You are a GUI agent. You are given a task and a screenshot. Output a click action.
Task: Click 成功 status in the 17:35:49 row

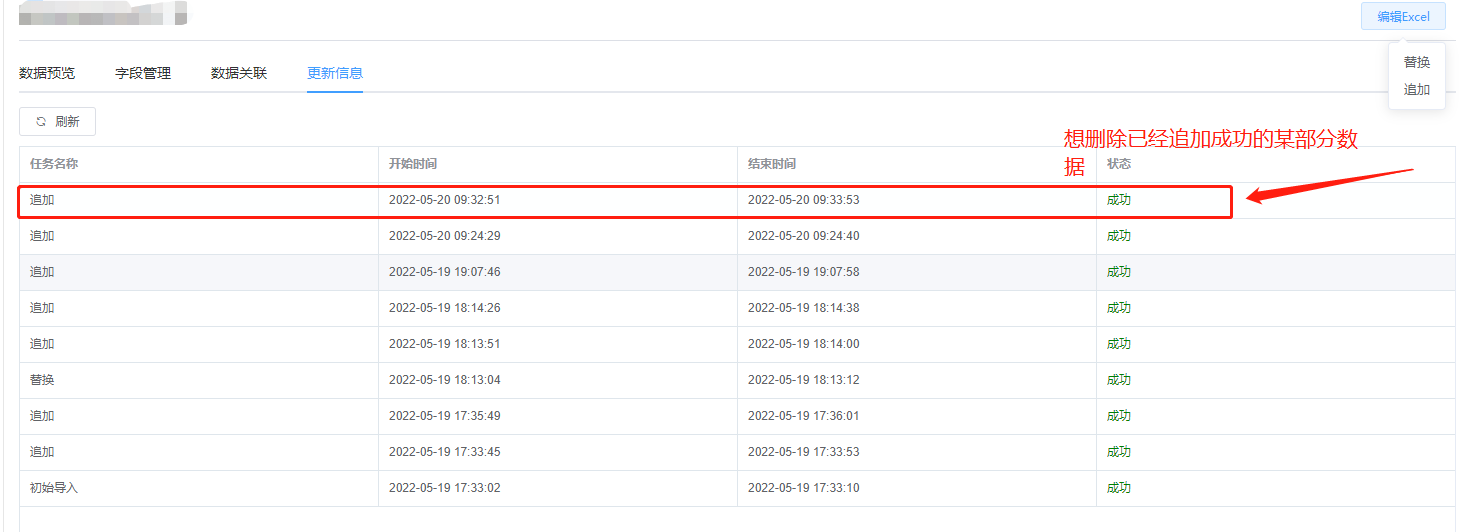pyautogui.click(x=1119, y=416)
